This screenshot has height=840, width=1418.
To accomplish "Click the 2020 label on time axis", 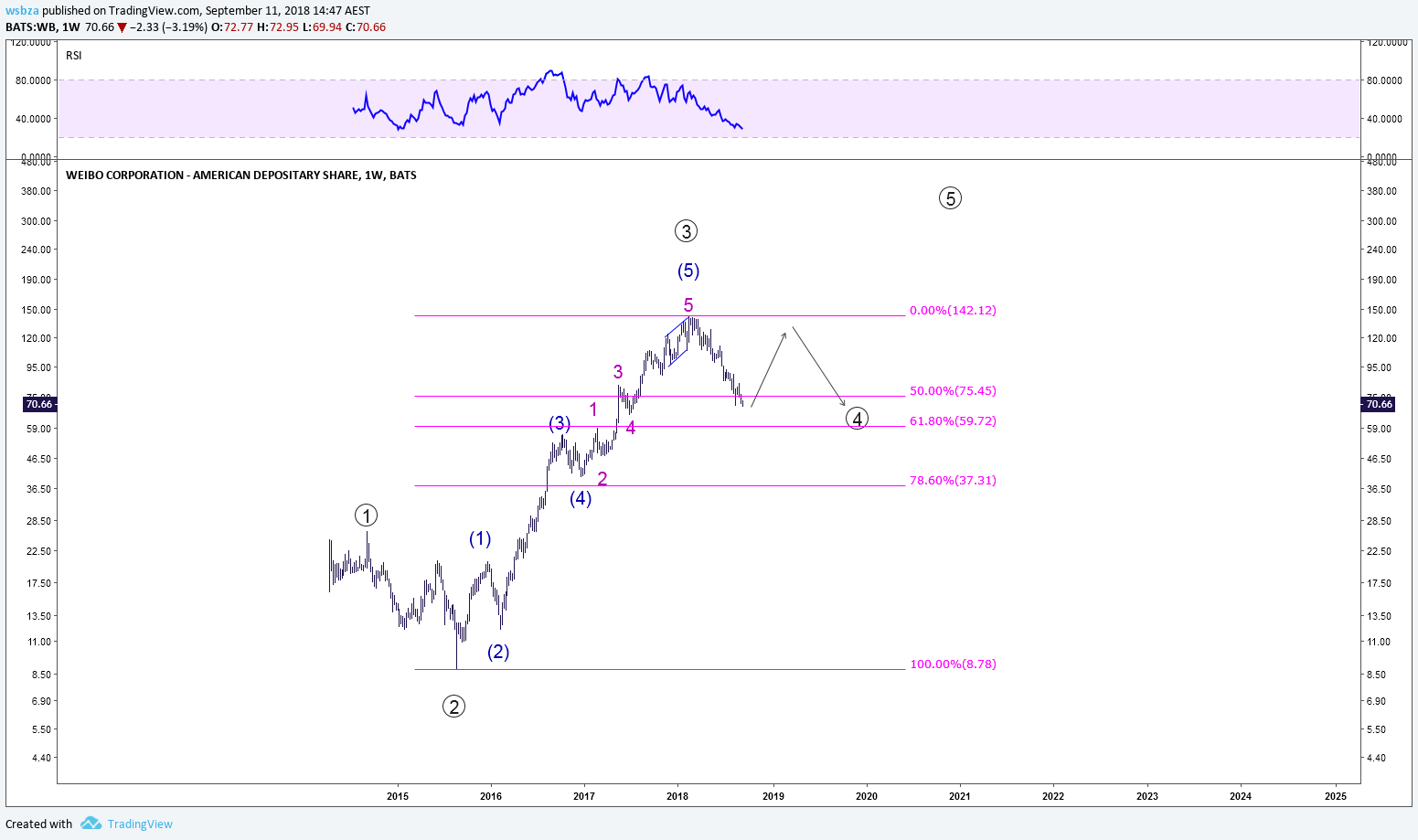I will click(867, 796).
